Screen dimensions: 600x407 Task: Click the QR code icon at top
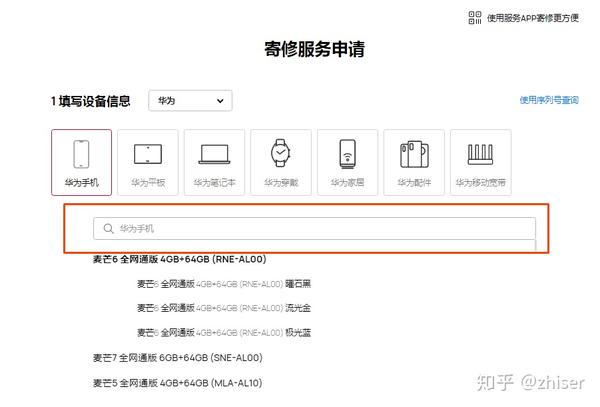point(475,18)
